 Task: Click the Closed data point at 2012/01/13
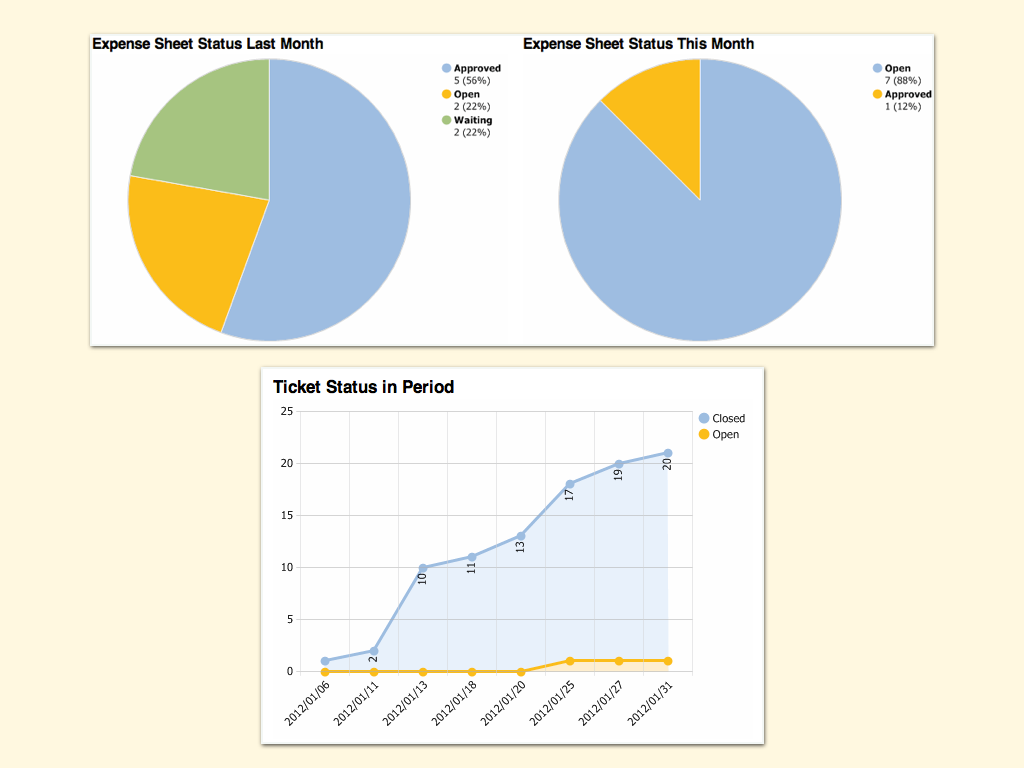click(423, 568)
